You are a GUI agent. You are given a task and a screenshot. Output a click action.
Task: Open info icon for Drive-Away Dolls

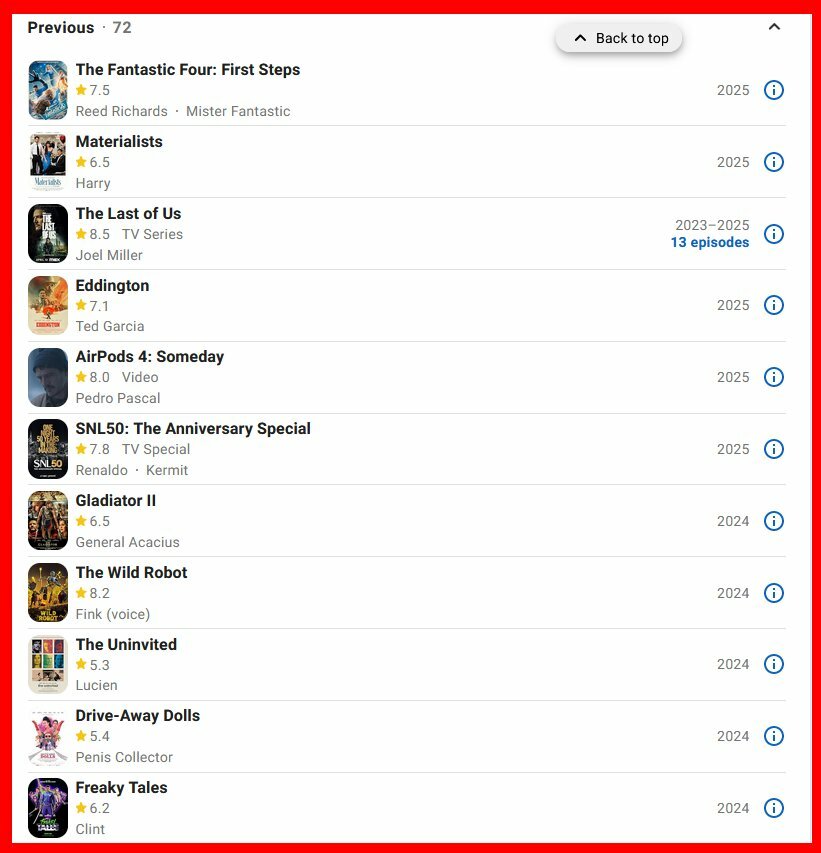[773, 736]
